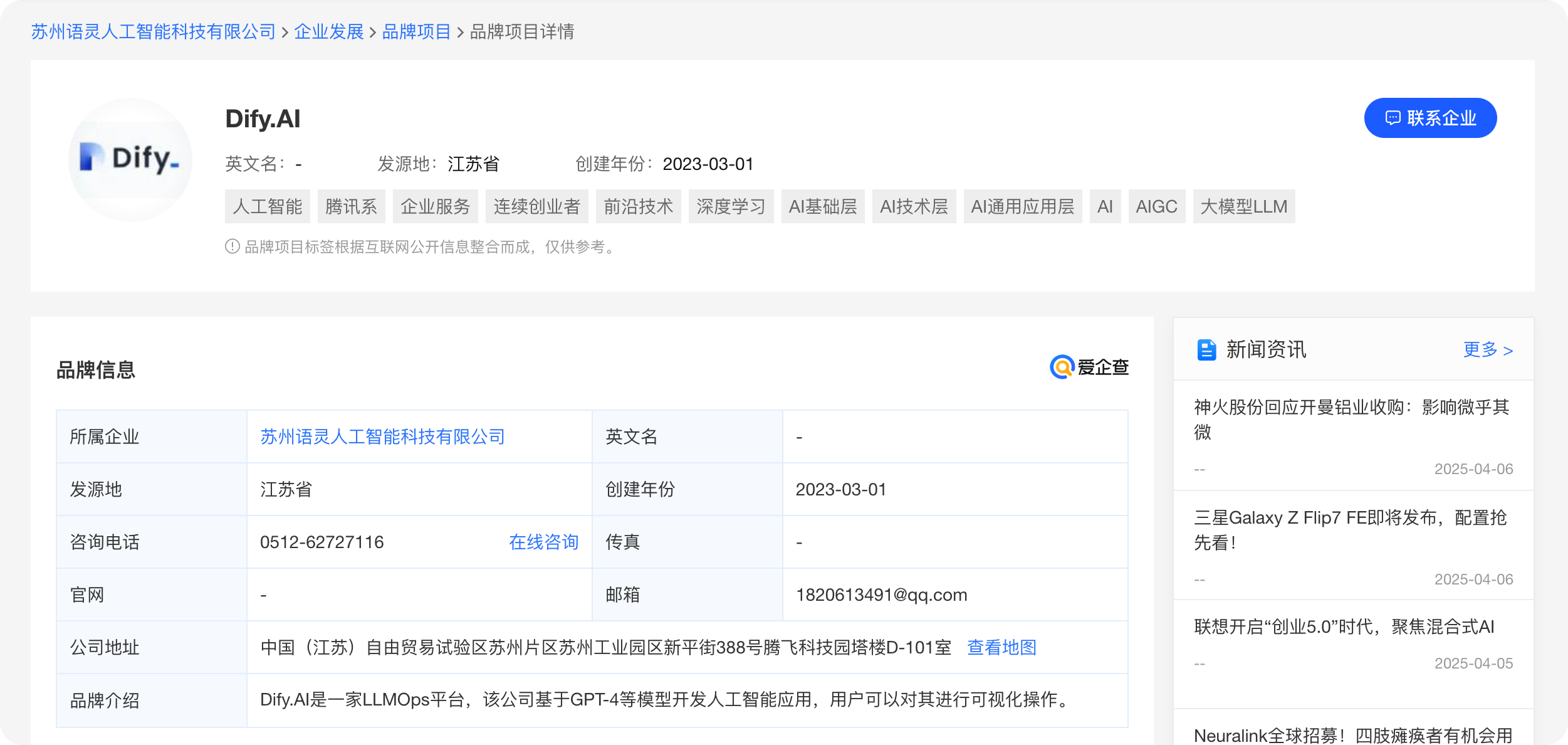This screenshot has width=1568, height=745.
Task: Open 在线咨询 next to the phone number
Action: click(543, 542)
